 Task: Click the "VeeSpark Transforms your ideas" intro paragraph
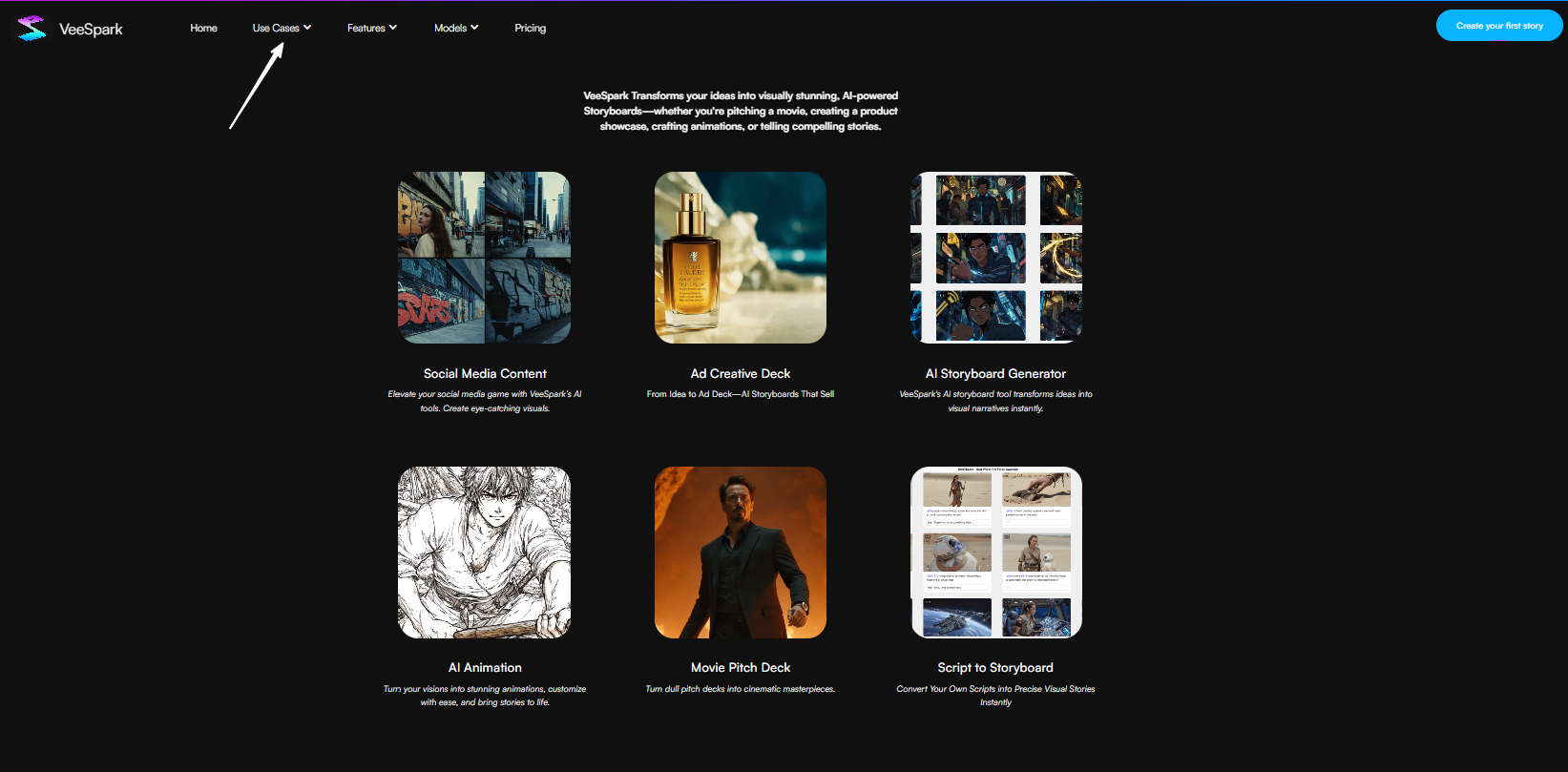click(741, 111)
